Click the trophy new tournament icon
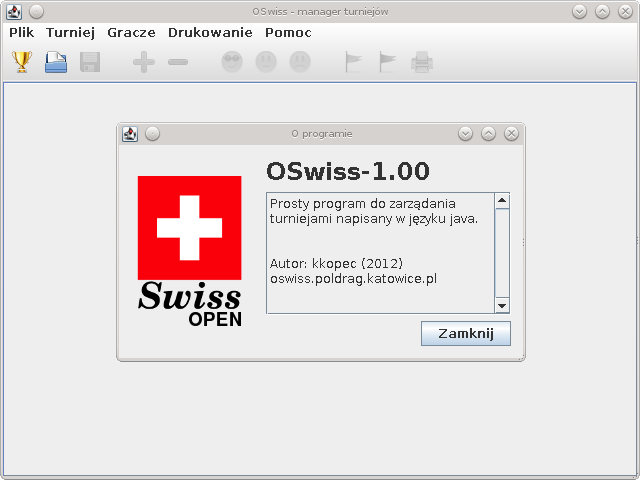The width and height of the screenshot is (640, 480). point(22,62)
